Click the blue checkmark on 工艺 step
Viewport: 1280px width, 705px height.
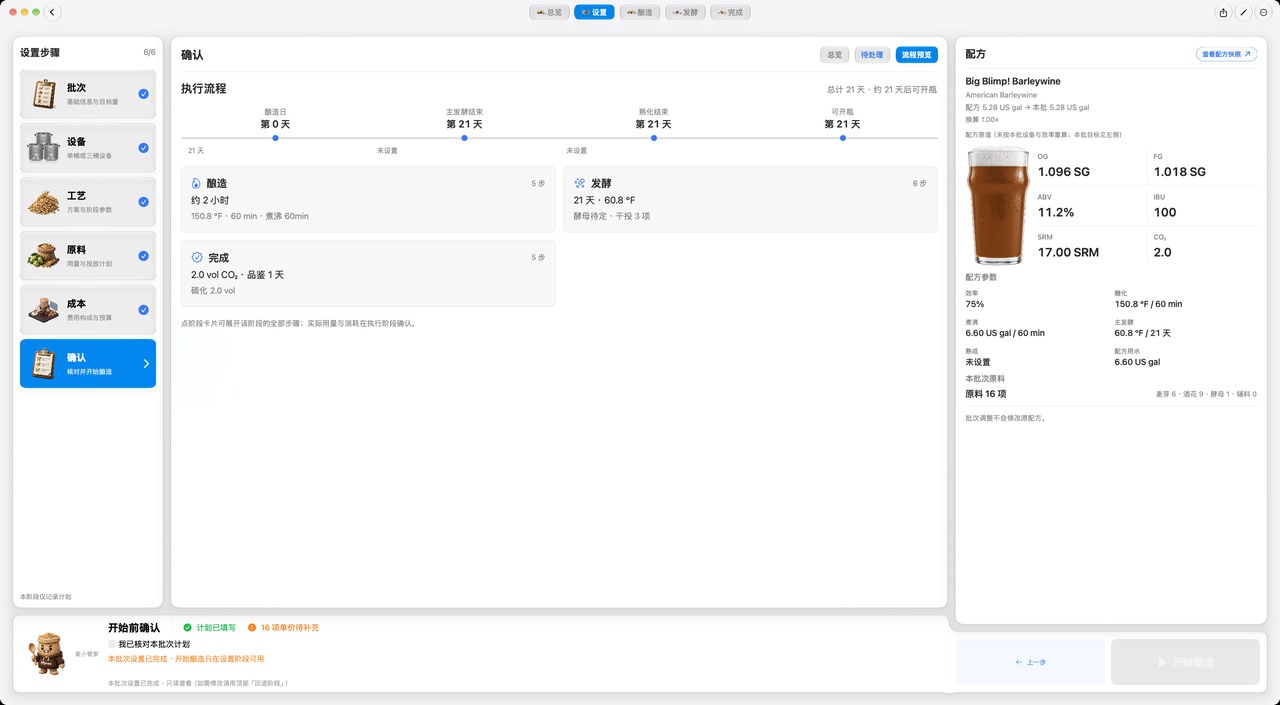click(x=144, y=202)
